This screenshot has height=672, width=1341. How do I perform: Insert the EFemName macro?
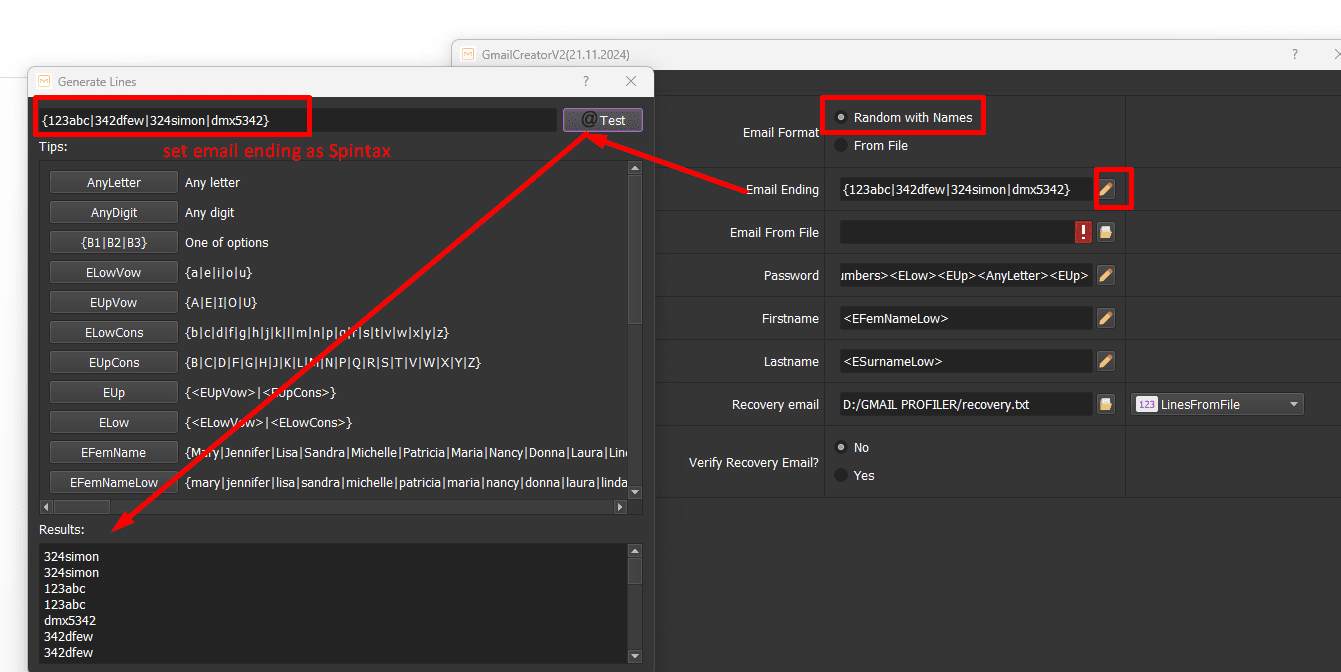coord(114,453)
